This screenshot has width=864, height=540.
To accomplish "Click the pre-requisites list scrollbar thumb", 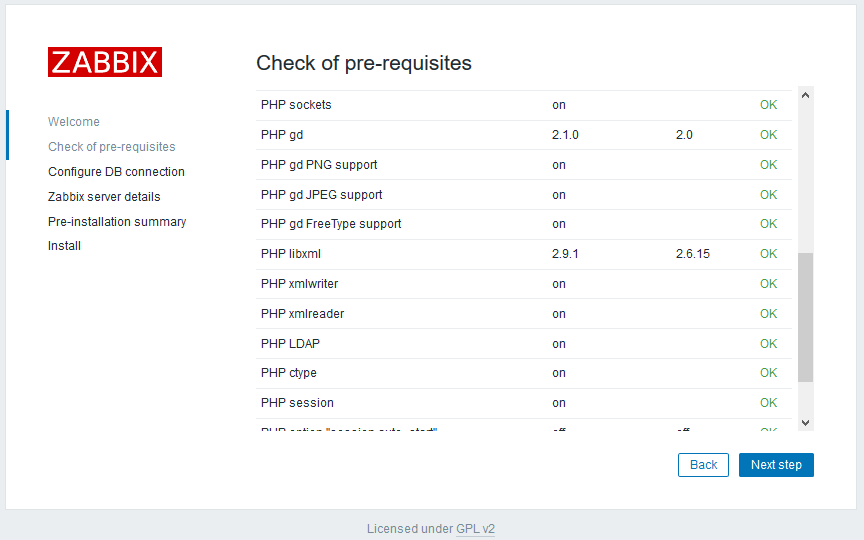I will pos(805,317).
